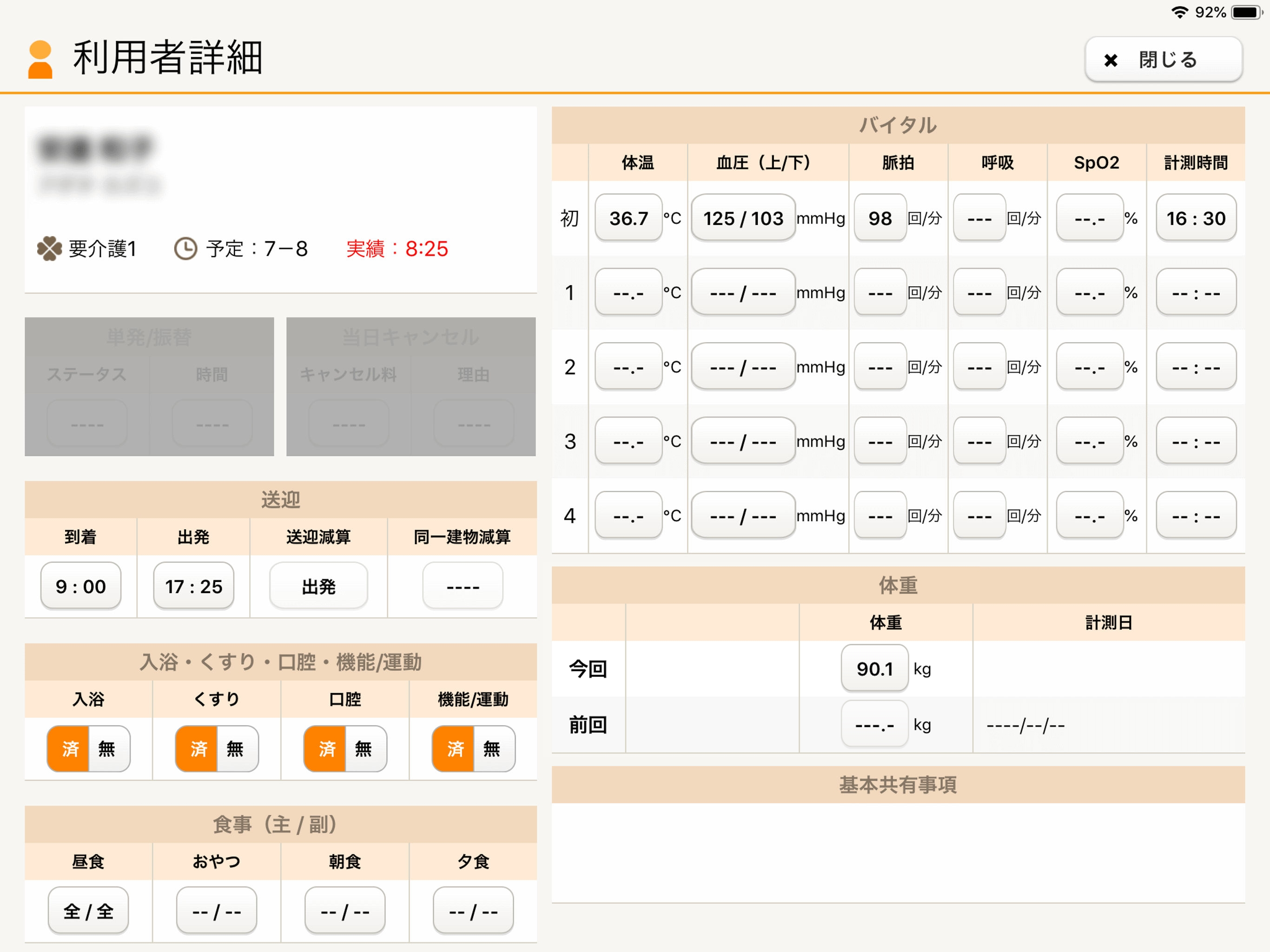Click the orange user profile icon
Screen dimensions: 1270x952
[40, 59]
